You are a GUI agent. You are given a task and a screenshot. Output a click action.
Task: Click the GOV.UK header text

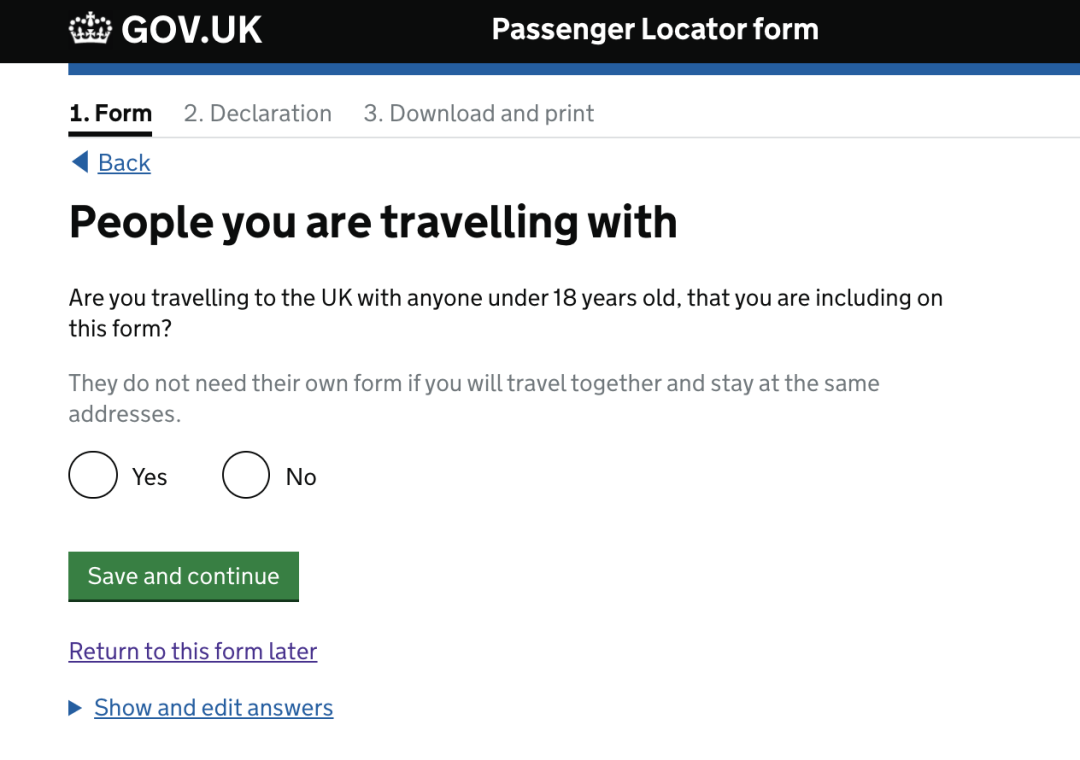(191, 30)
